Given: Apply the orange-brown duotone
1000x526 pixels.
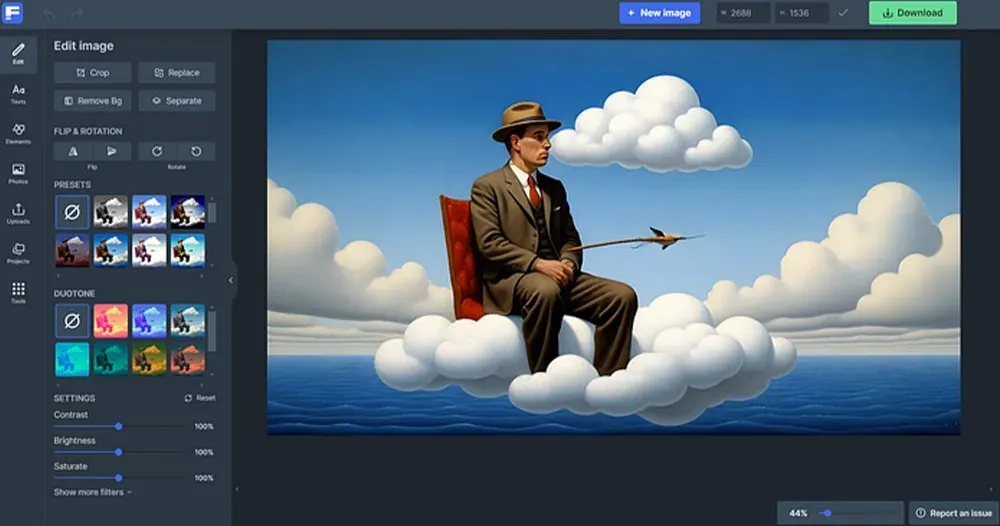Looking at the screenshot, I should pyautogui.click(x=188, y=359).
